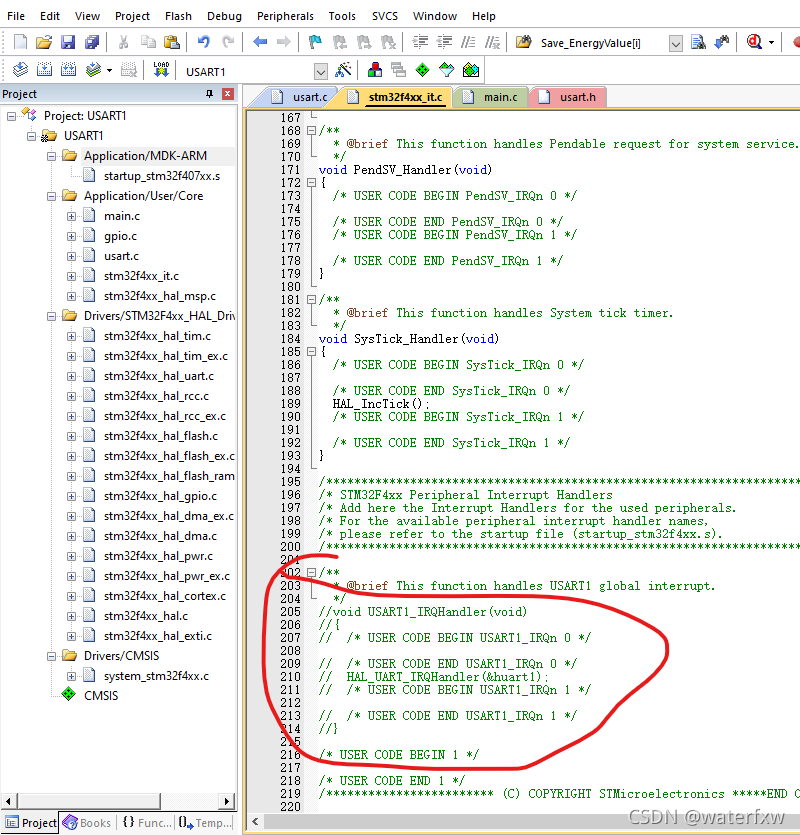Navigate forwards with the right arrow
This screenshot has height=835, width=800.
[283, 42]
